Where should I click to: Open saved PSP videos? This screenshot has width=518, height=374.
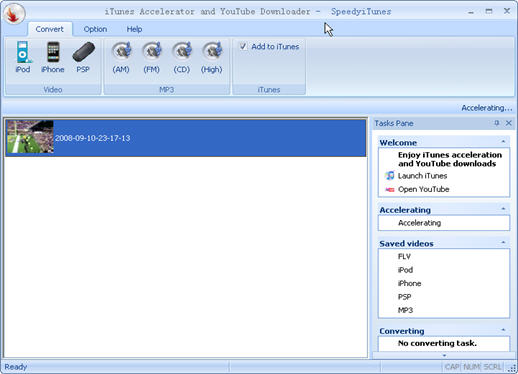[x=404, y=297]
